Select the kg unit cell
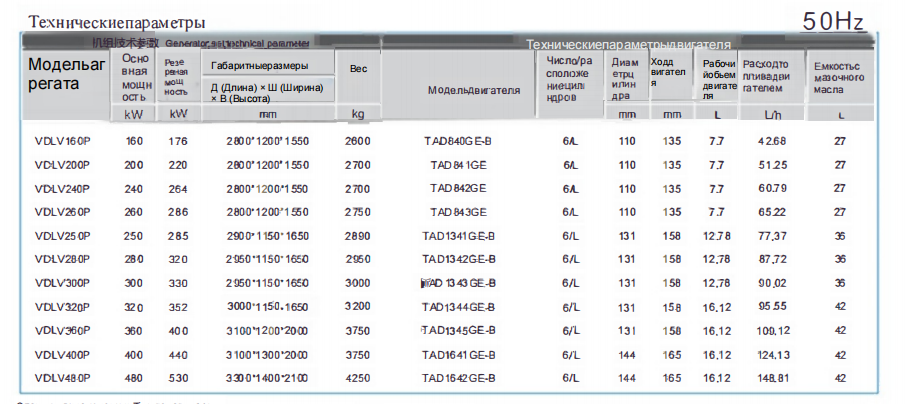 tap(358, 113)
